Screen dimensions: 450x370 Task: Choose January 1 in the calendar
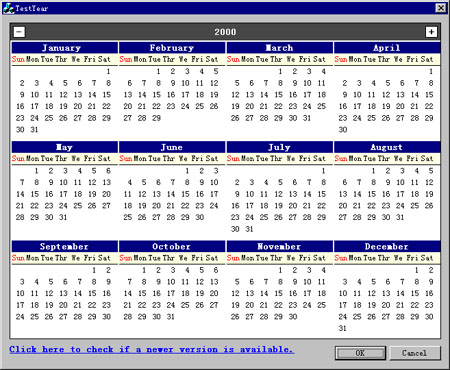108,71
